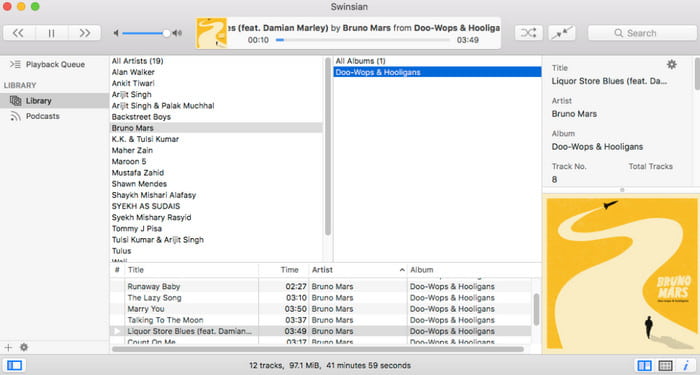700x375 pixels.
Task: Toggle the track info inspector
Action: pyautogui.click(x=686, y=366)
